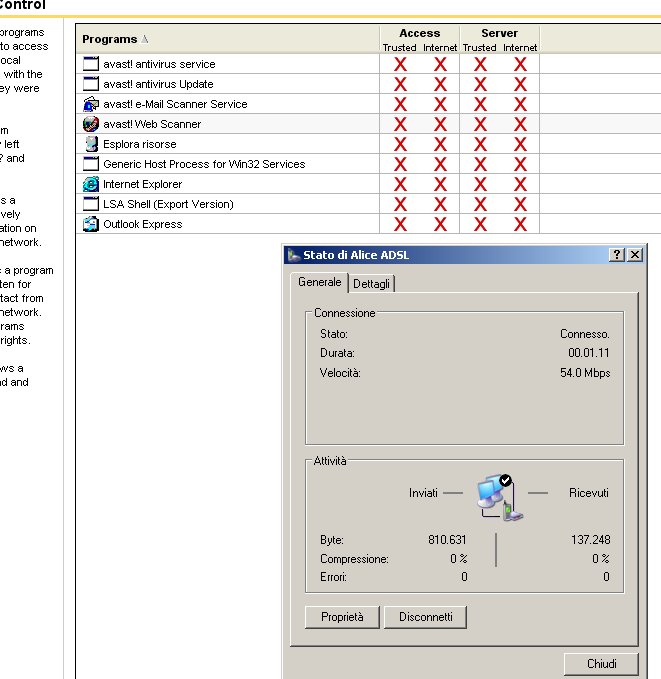Toggle Access Internet for Outlook Express

coord(440,224)
